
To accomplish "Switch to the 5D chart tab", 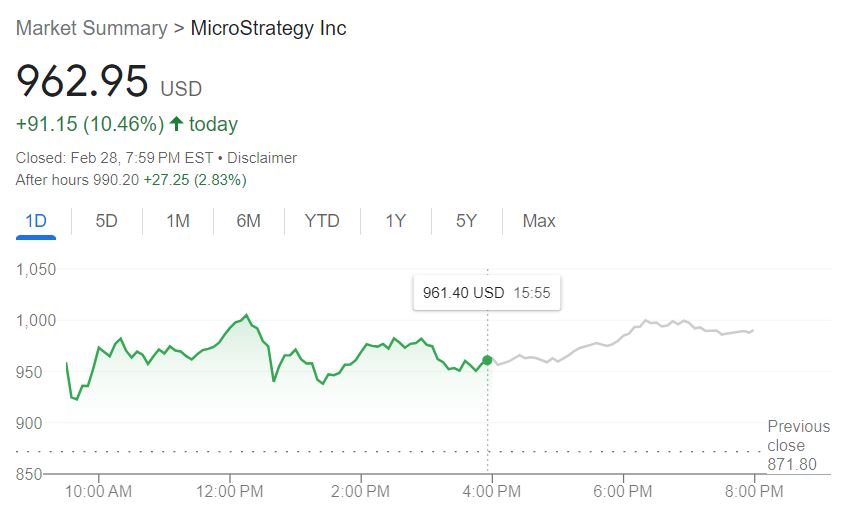I will [x=107, y=221].
